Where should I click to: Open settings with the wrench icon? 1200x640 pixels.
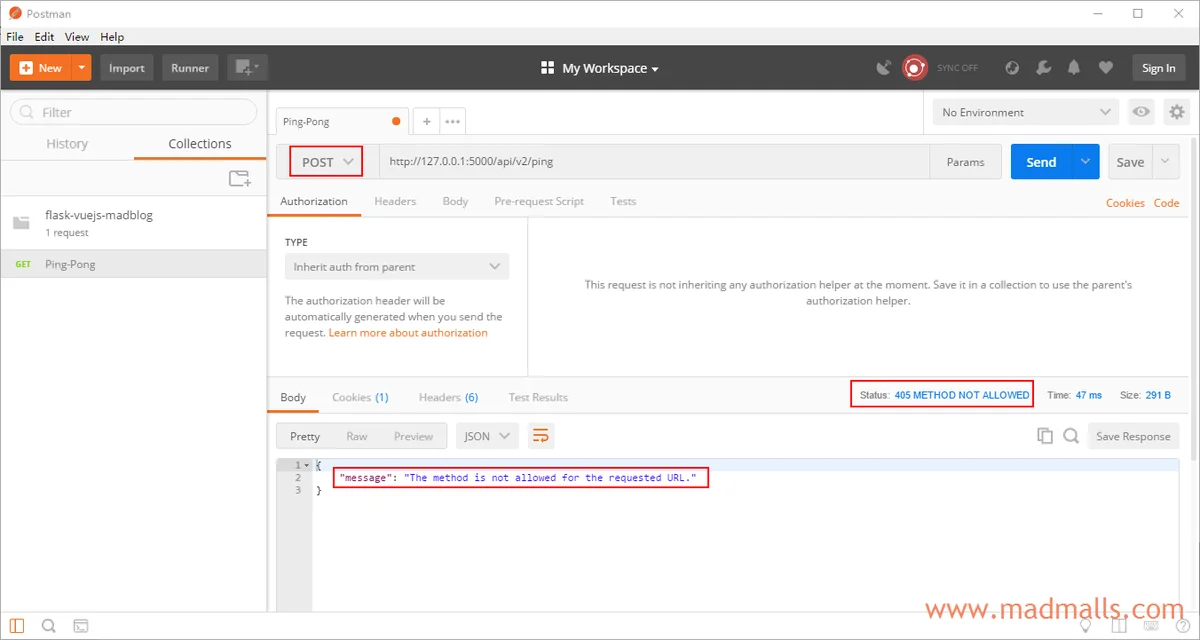coord(1043,68)
